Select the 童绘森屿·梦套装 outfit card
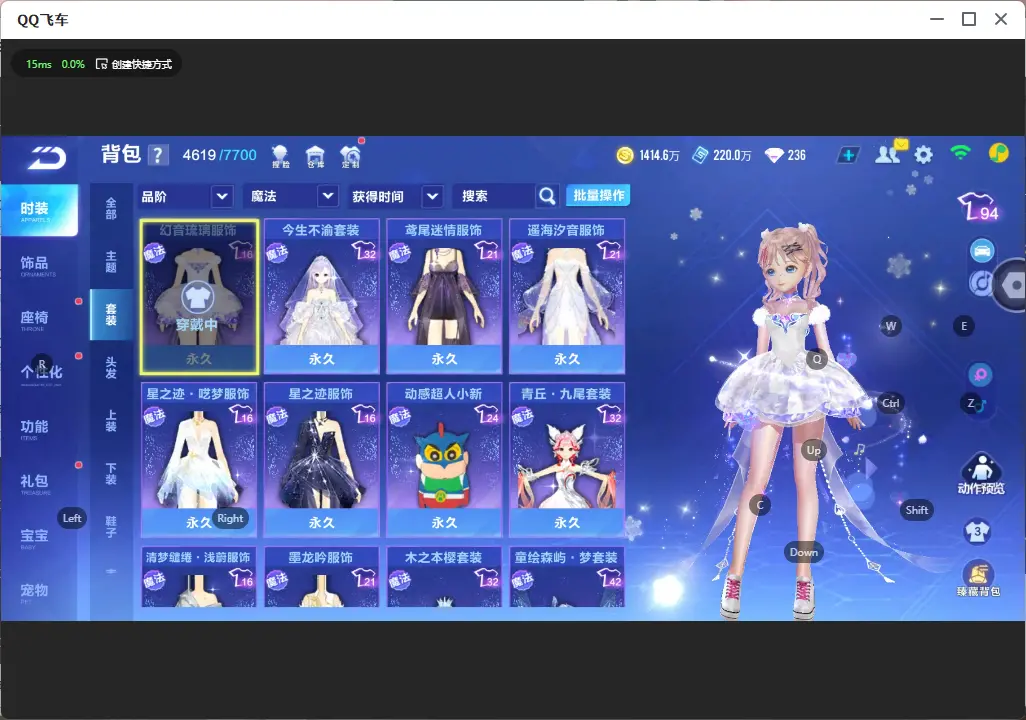The width and height of the screenshot is (1026, 720). tap(567, 577)
